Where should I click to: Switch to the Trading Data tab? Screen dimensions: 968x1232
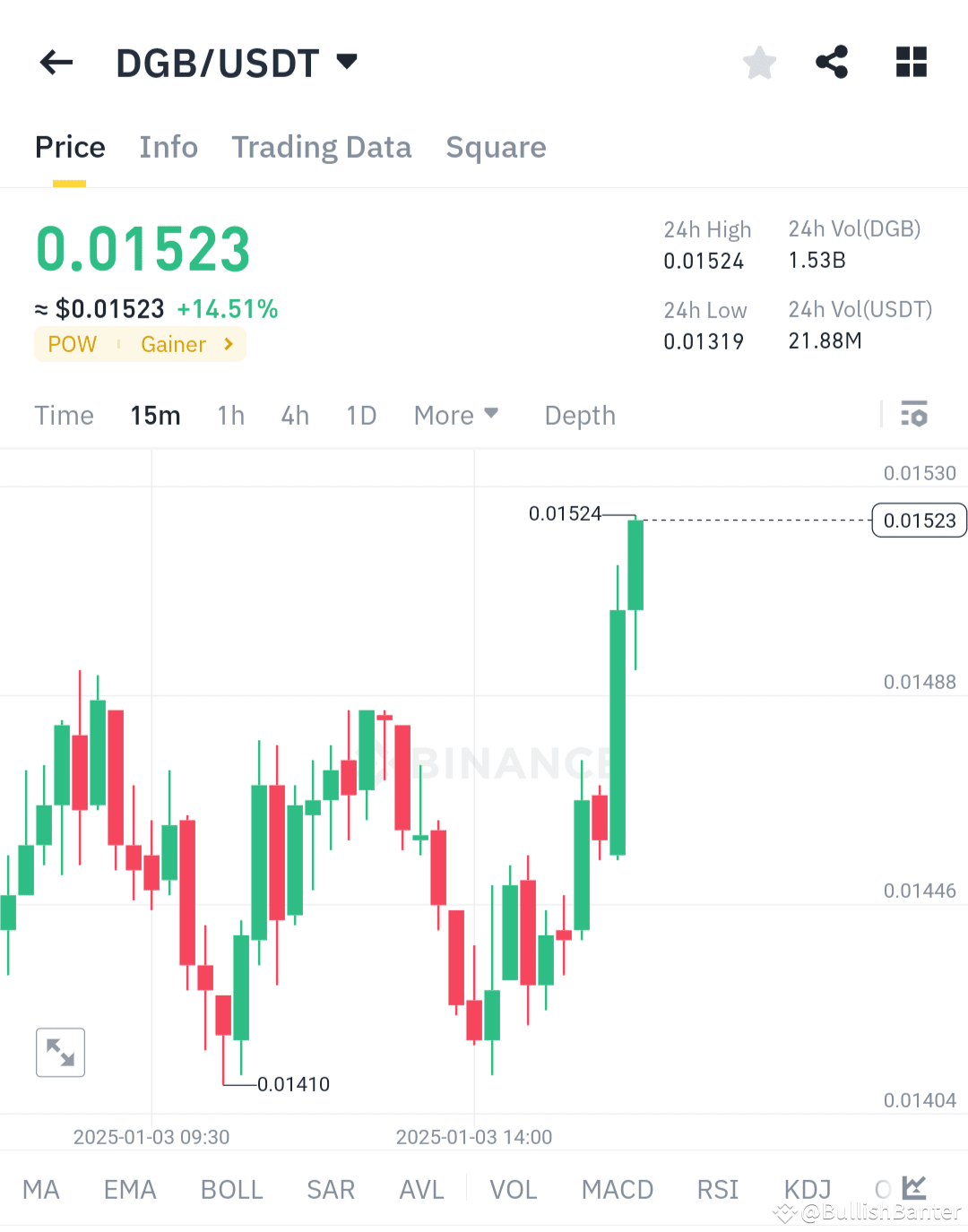click(322, 147)
